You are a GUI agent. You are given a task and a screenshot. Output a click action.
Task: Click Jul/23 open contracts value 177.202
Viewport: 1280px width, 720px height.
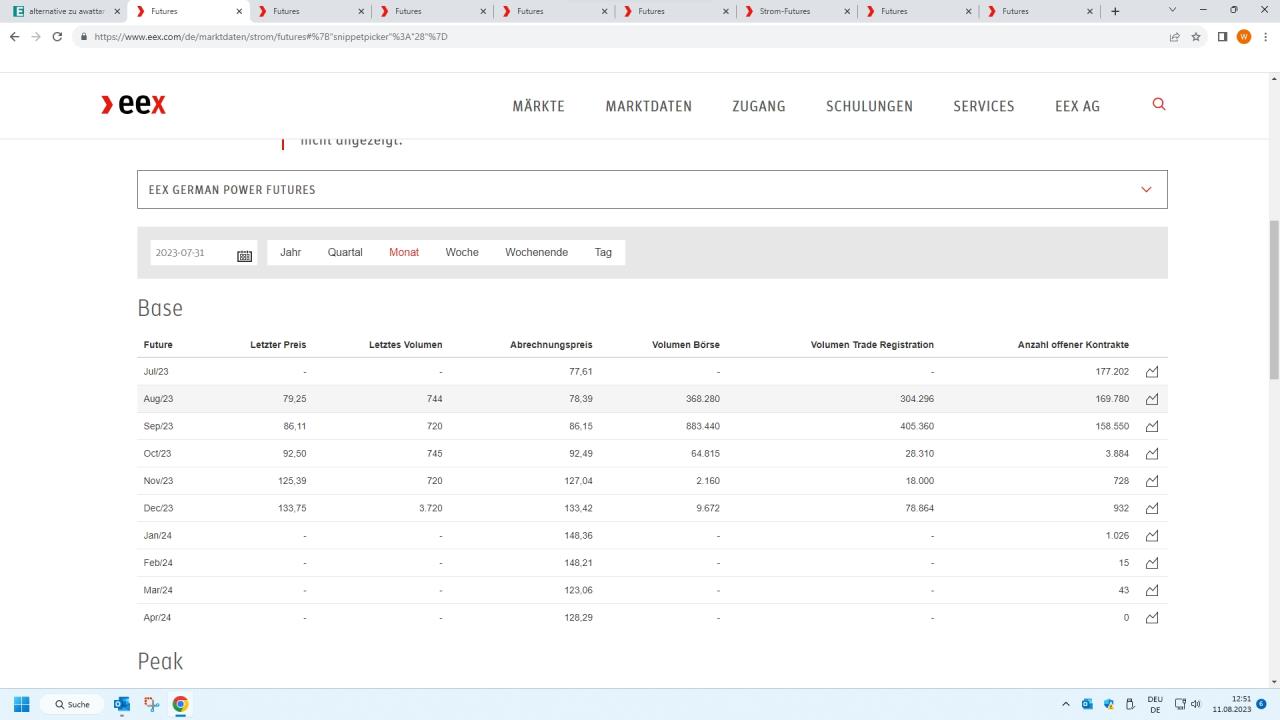coord(1112,372)
